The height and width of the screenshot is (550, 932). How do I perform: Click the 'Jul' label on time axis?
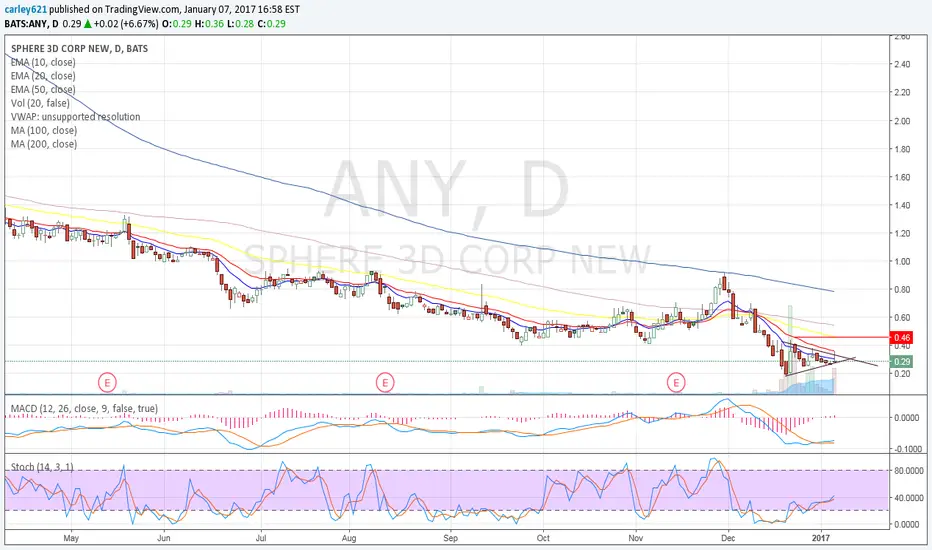pos(260,539)
